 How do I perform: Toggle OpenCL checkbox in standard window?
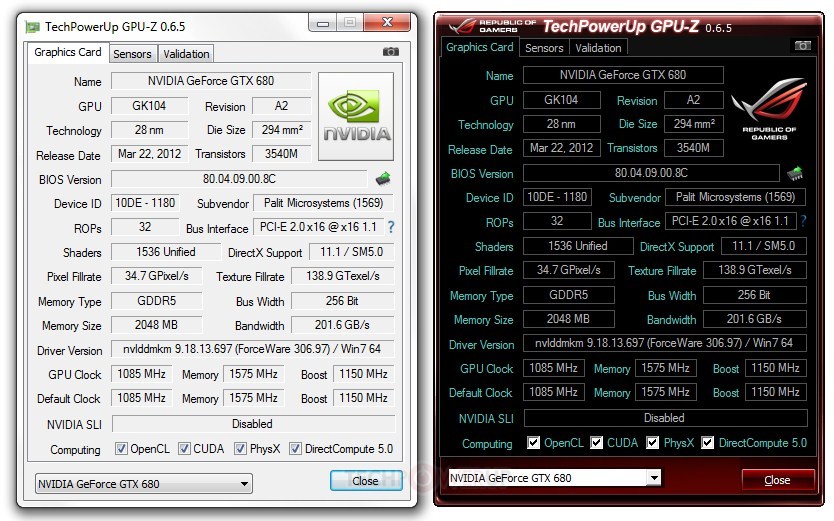(x=121, y=449)
